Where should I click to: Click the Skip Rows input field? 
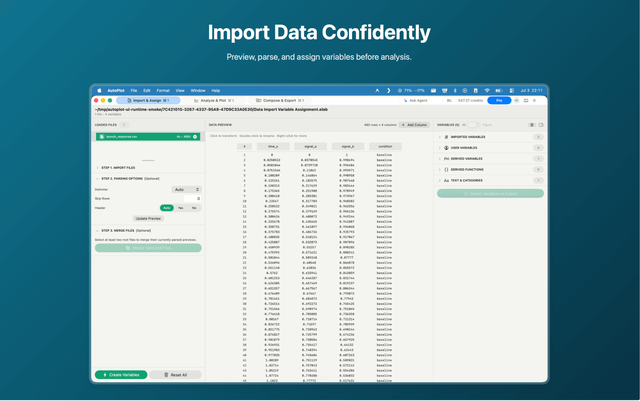pyautogui.click(x=192, y=198)
